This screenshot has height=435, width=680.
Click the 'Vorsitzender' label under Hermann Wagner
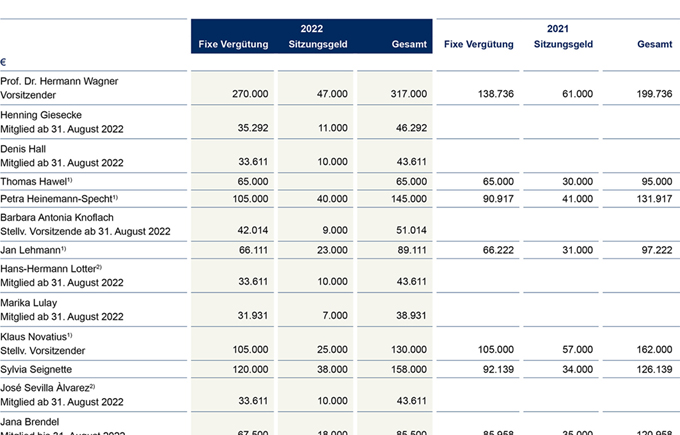[28, 95]
